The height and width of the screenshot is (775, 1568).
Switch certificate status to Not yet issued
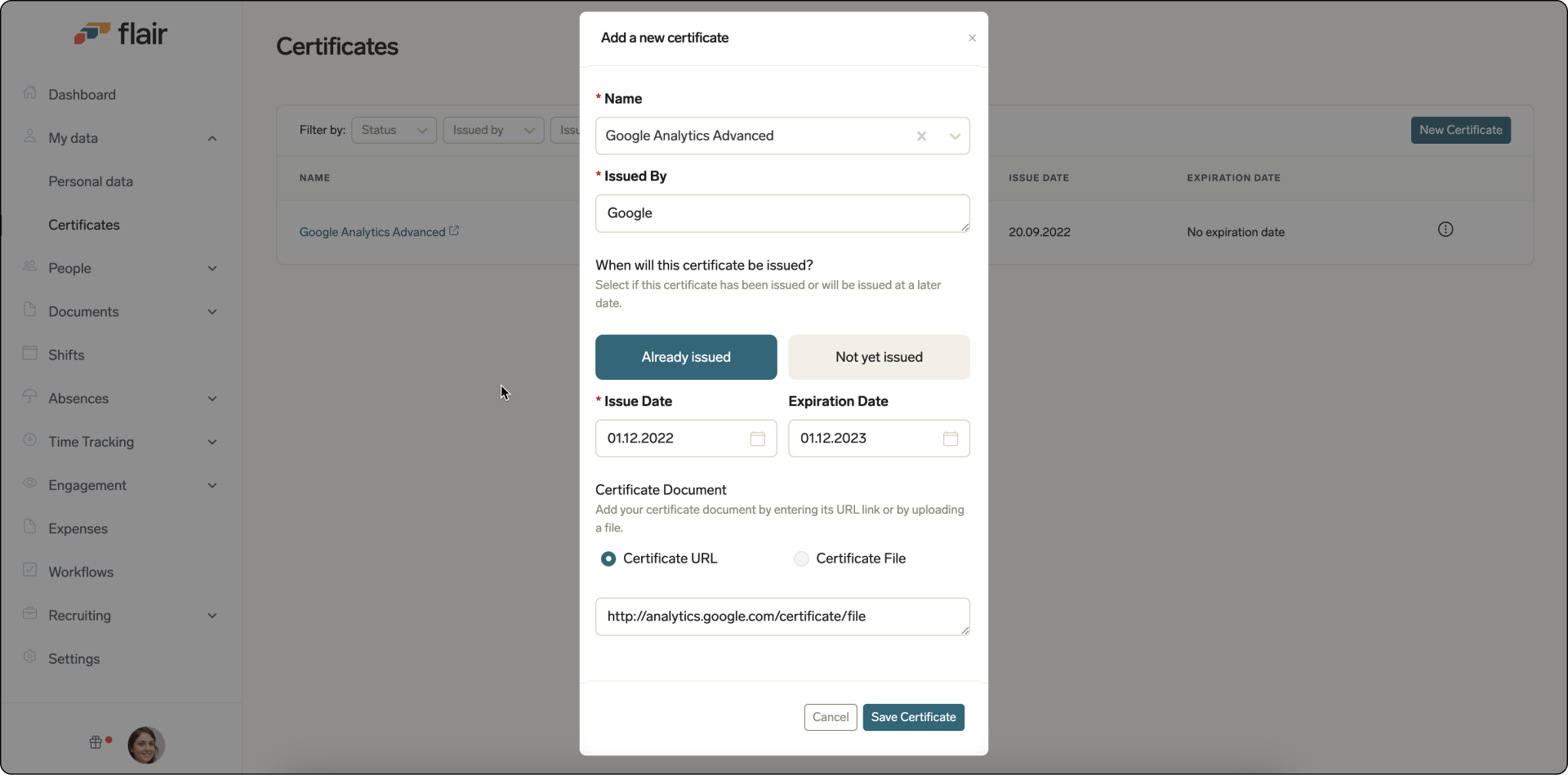click(879, 357)
